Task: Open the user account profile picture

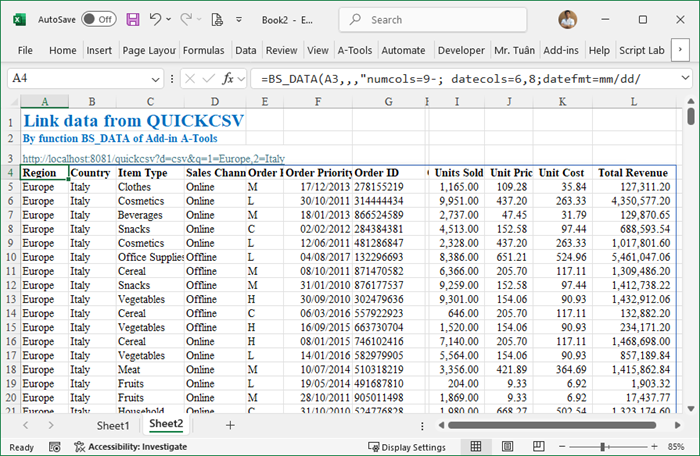Action: click(567, 20)
